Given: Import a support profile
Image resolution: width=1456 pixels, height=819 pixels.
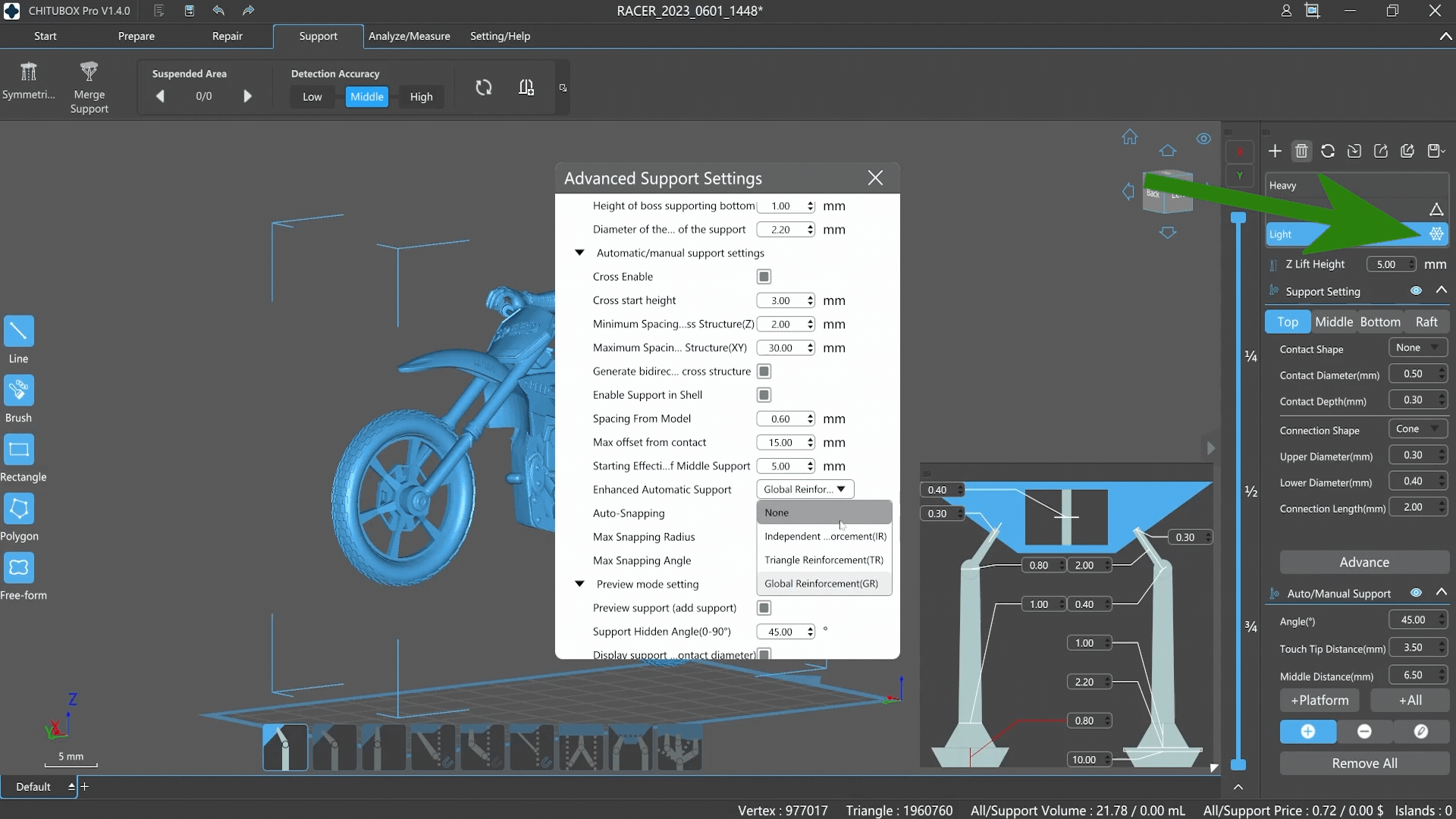Looking at the screenshot, I should point(1354,151).
